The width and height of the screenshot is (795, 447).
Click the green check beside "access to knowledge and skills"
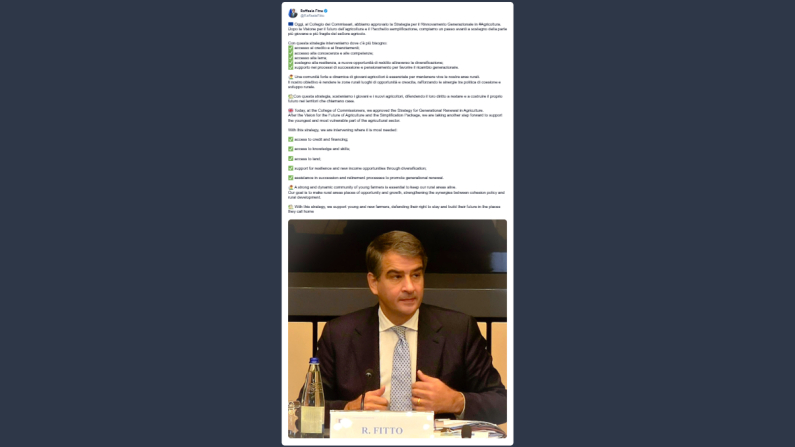click(291, 149)
